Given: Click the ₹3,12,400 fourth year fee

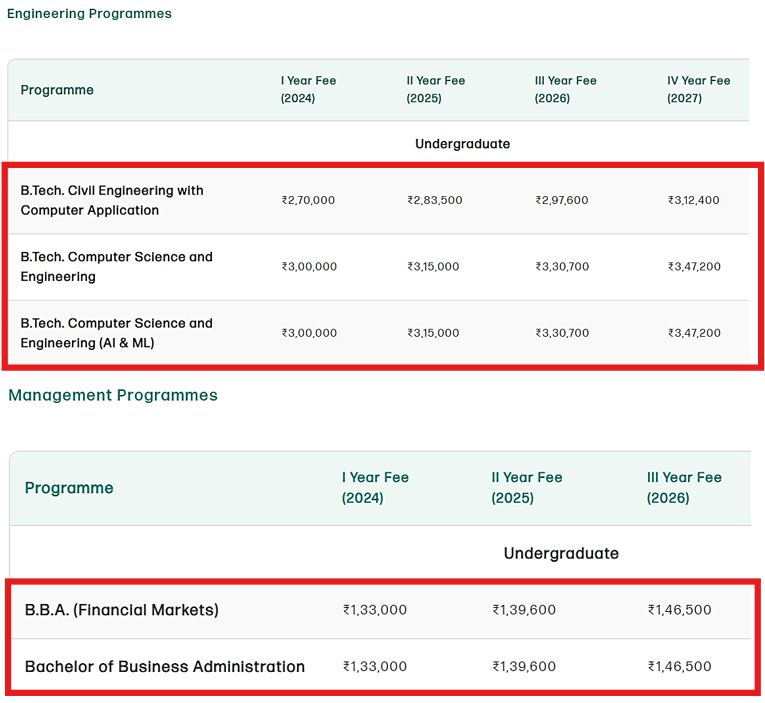Looking at the screenshot, I should pyautogui.click(x=694, y=200).
